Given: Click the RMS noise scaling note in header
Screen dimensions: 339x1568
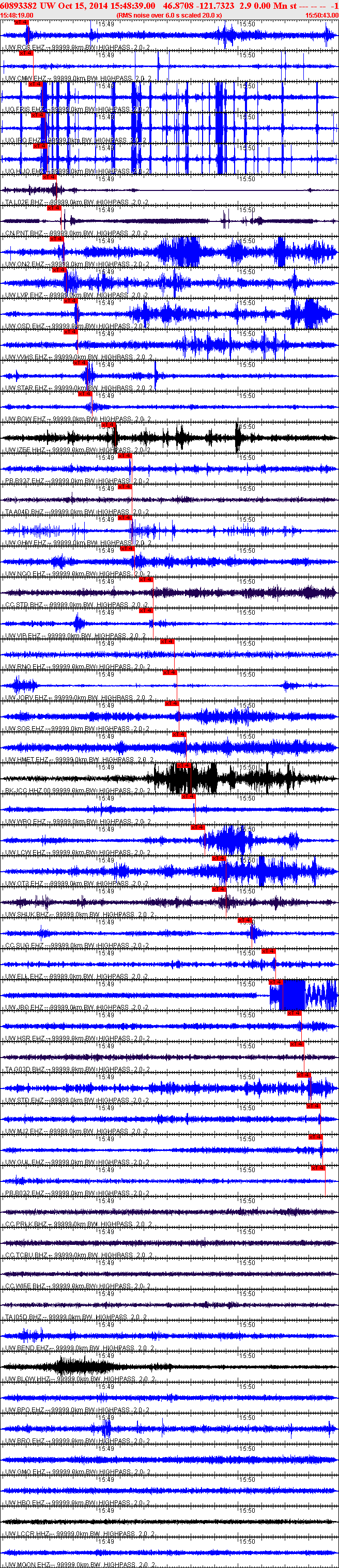Looking at the screenshot, I should tap(169, 15).
